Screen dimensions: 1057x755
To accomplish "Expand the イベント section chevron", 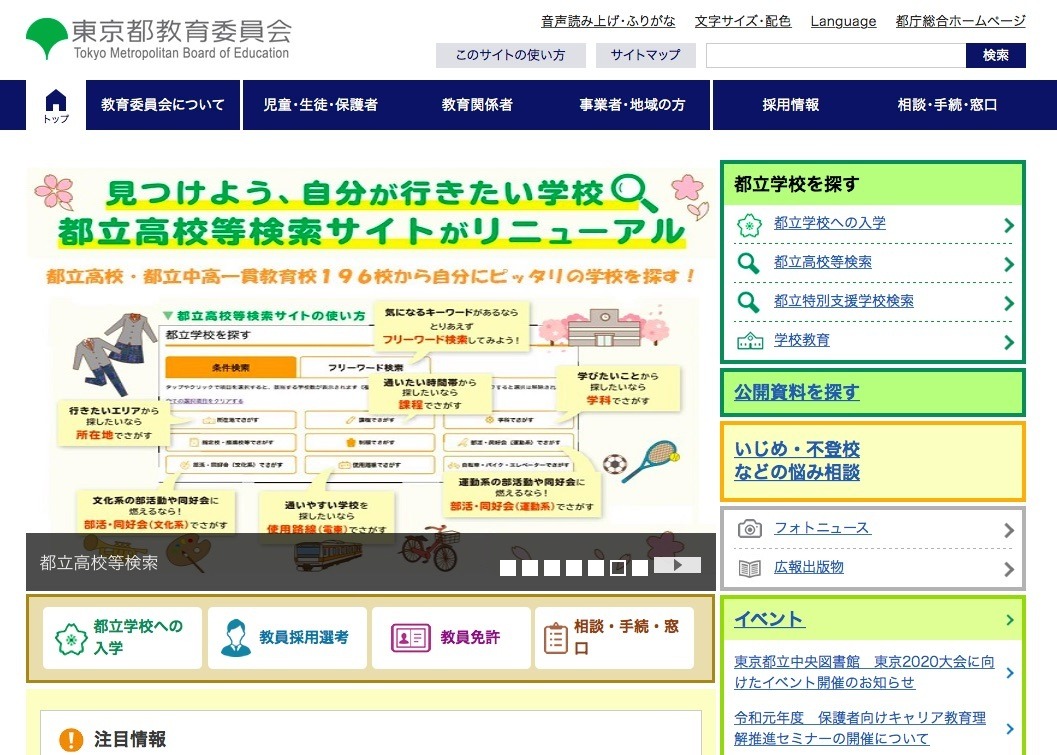I will tap(1009, 620).
